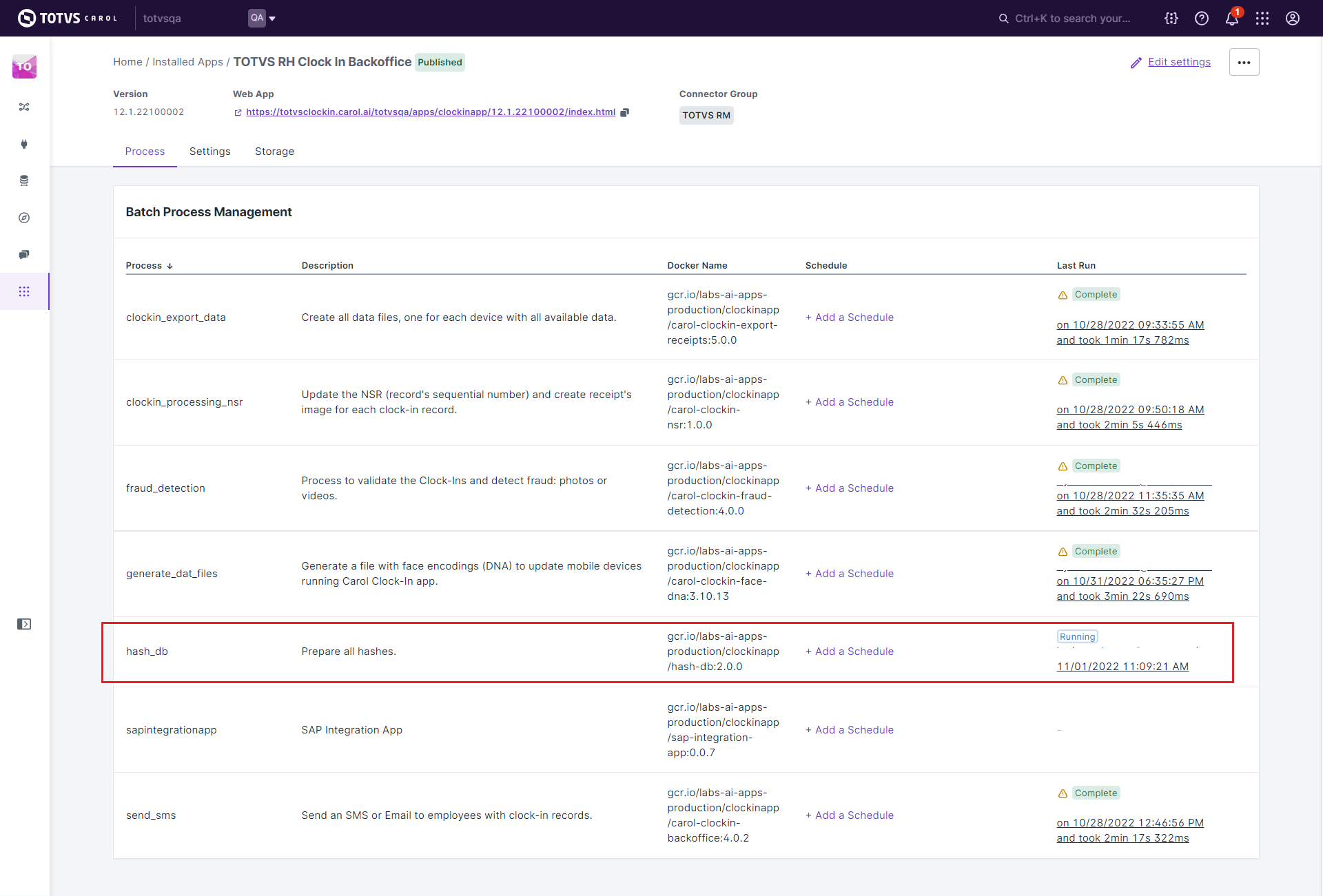Image resolution: width=1323 pixels, height=896 pixels.
Task: Click the Ctrl+K search field
Action: (x=1071, y=19)
